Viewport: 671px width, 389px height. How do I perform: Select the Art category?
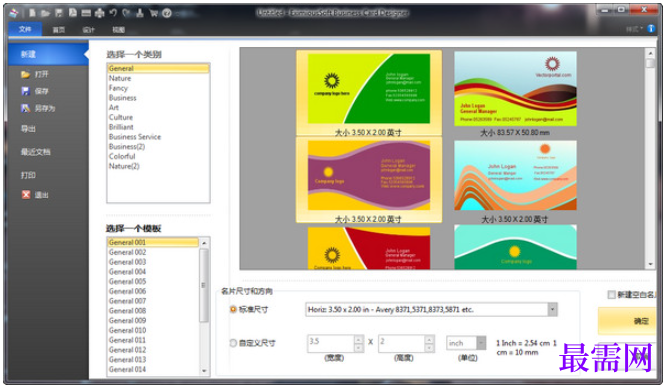coord(158,107)
